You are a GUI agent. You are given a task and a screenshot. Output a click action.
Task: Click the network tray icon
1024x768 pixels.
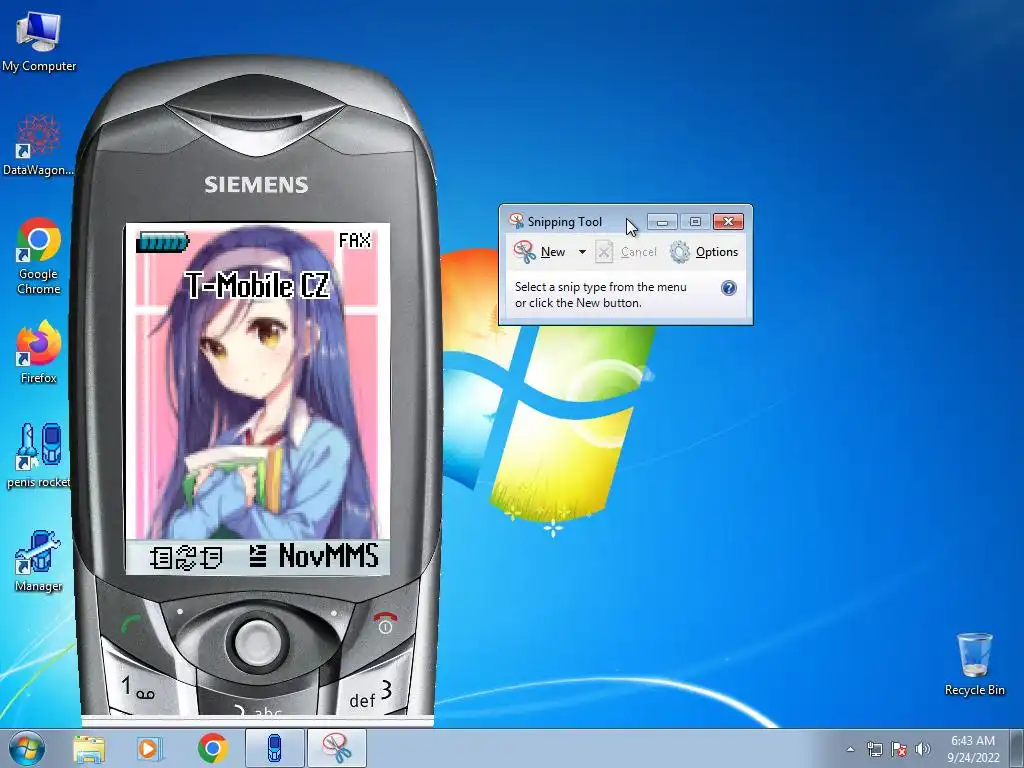(874, 749)
